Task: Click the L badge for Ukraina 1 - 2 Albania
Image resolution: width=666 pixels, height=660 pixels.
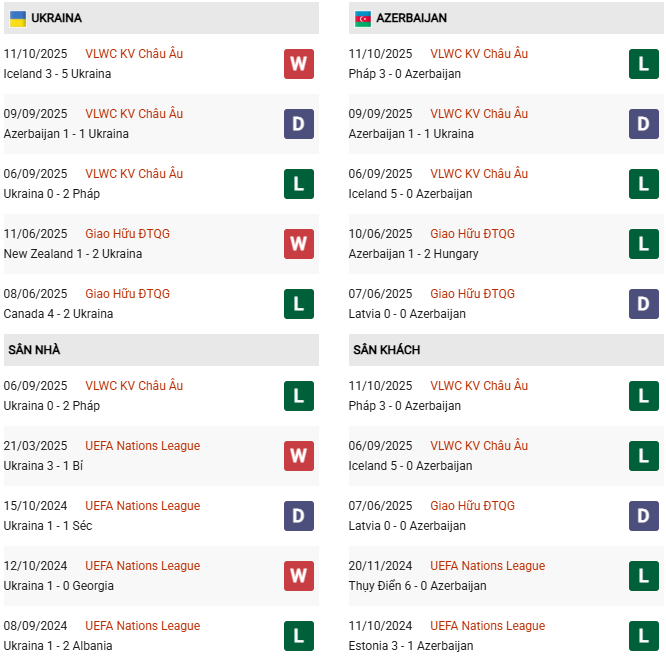Action: click(298, 636)
